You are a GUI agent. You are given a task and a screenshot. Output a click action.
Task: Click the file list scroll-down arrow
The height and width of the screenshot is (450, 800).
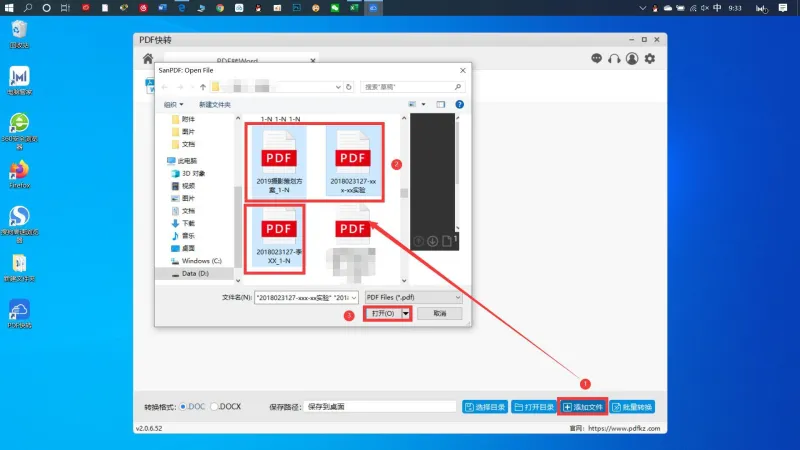[x=404, y=280]
